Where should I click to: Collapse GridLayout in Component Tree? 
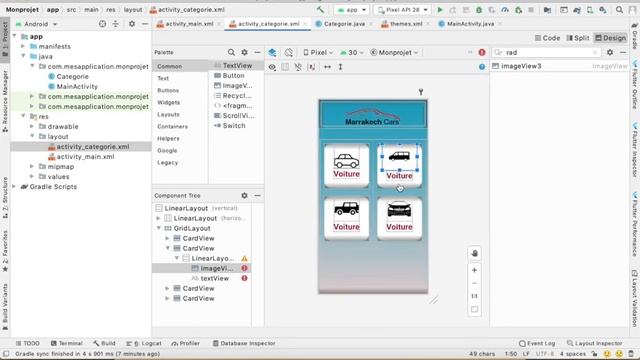pyautogui.click(x=159, y=228)
